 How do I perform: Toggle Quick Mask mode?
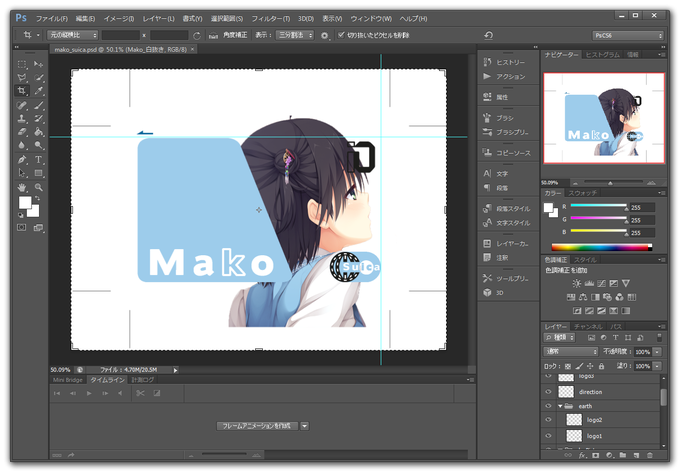(x=22, y=227)
